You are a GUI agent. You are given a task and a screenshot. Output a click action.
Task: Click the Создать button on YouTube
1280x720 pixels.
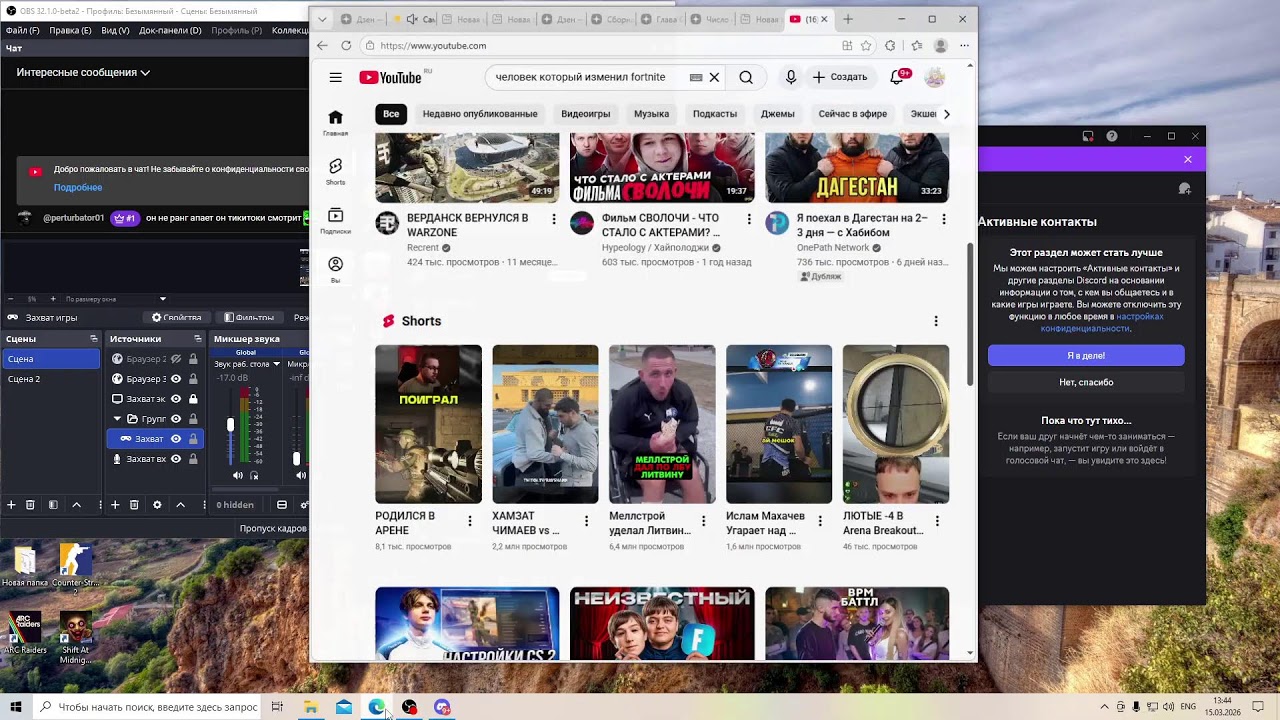click(x=840, y=77)
